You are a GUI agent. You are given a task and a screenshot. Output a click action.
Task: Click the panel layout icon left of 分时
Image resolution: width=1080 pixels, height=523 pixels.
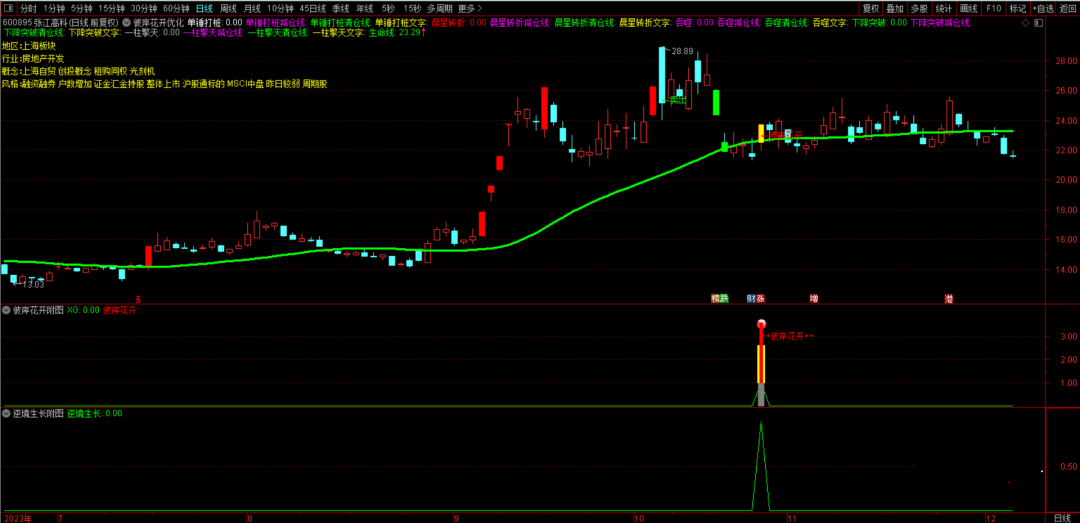10,8
